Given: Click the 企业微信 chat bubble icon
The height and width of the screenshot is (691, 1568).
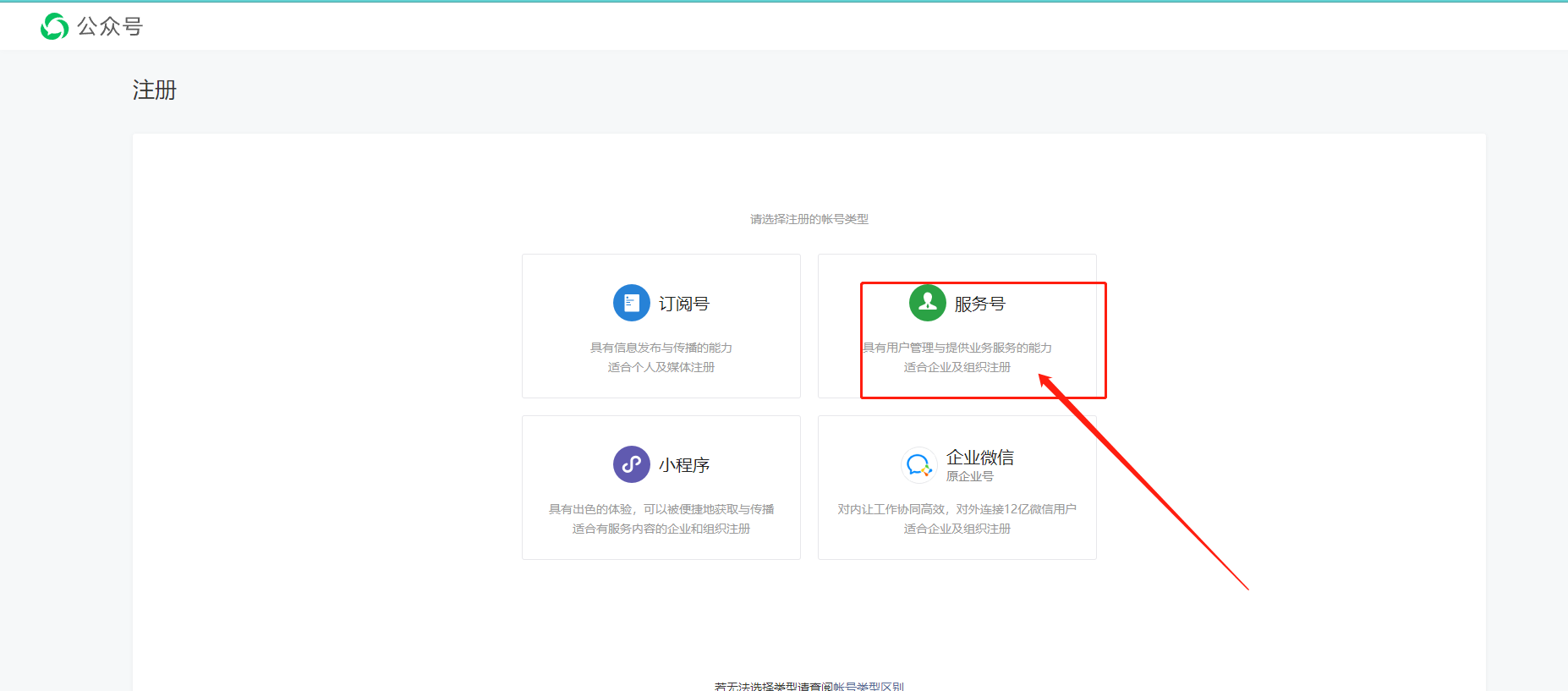Looking at the screenshot, I should [919, 464].
